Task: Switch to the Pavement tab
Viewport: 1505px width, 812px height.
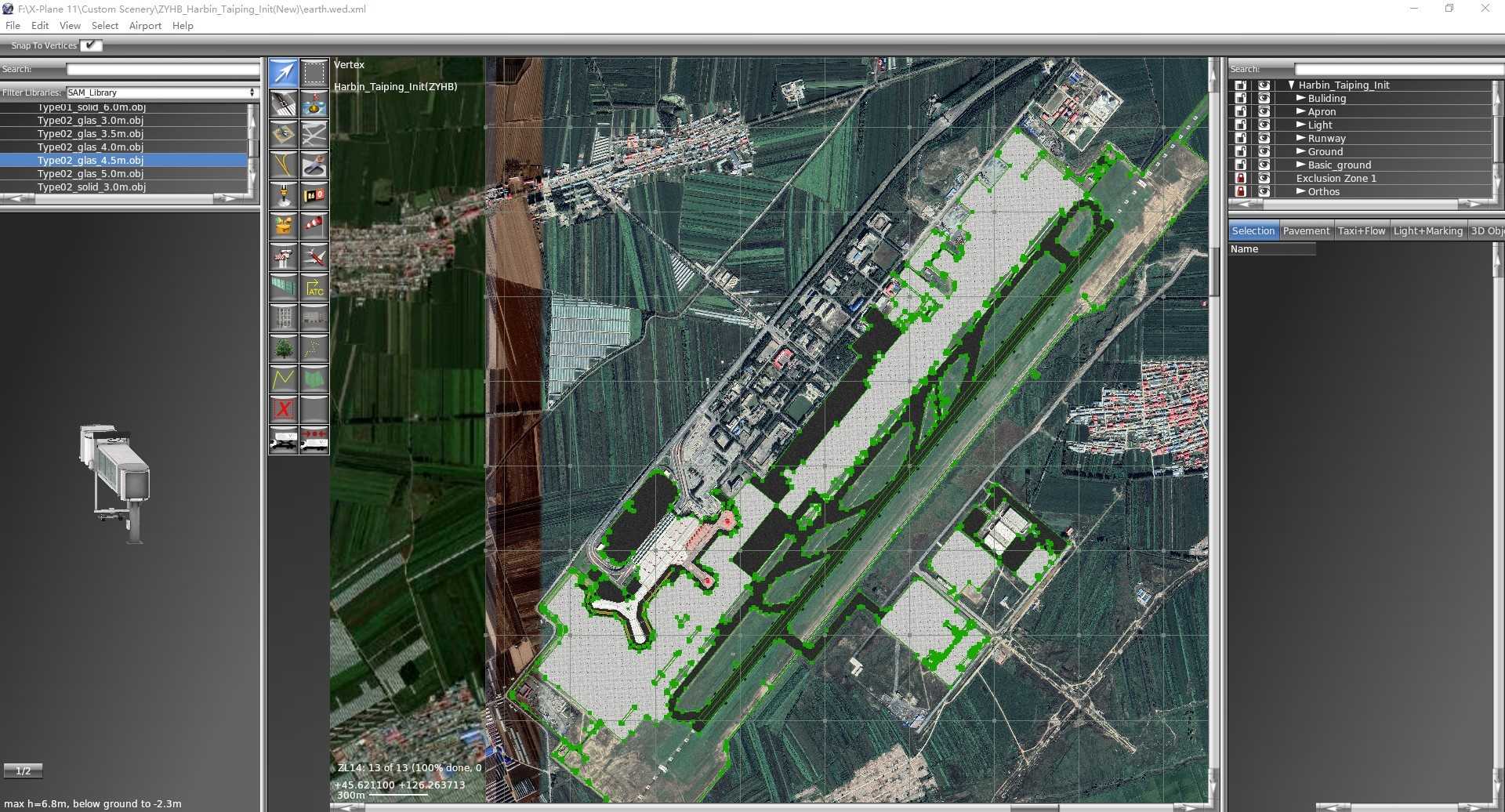Action: [1306, 230]
